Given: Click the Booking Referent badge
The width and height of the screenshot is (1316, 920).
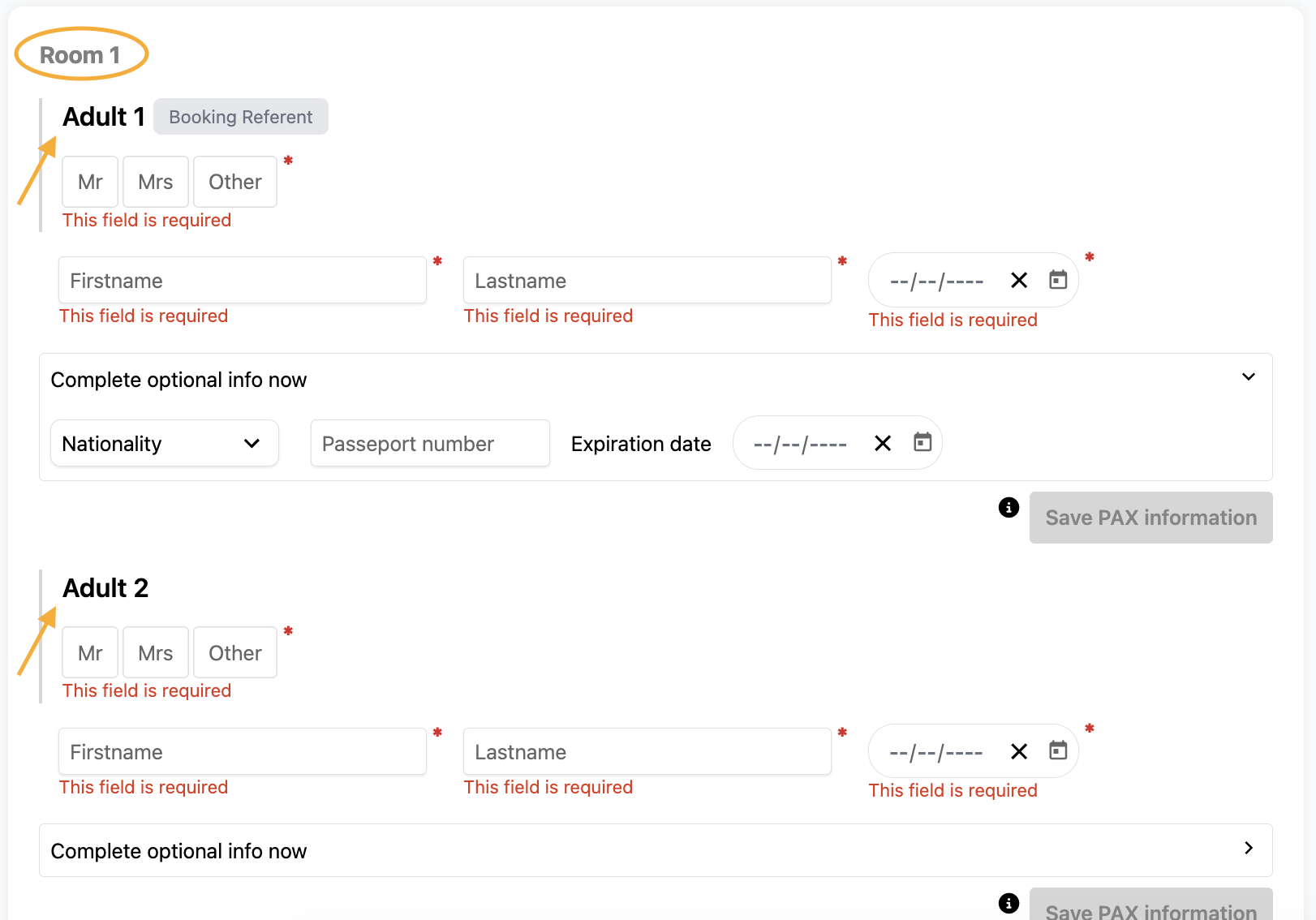Looking at the screenshot, I should pyautogui.click(x=240, y=117).
